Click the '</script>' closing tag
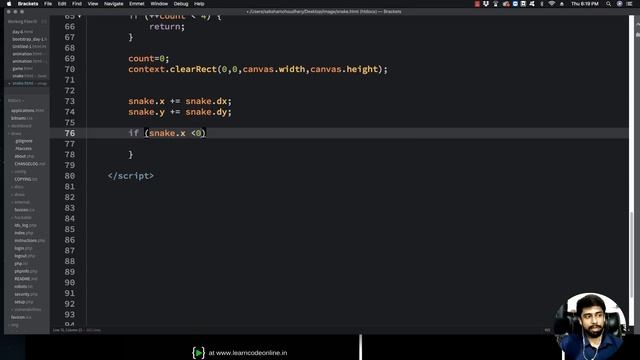Image resolution: width=640 pixels, height=360 pixels. pyautogui.click(x=131, y=176)
